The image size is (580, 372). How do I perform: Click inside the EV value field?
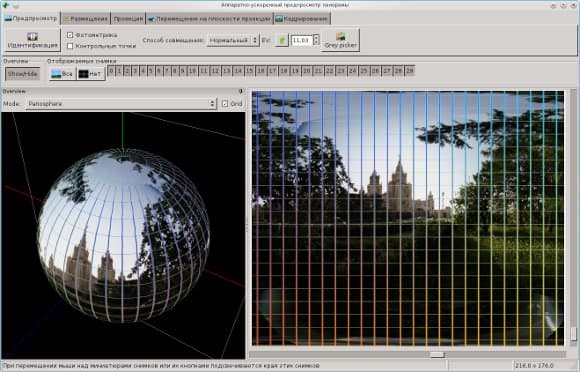[x=302, y=40]
